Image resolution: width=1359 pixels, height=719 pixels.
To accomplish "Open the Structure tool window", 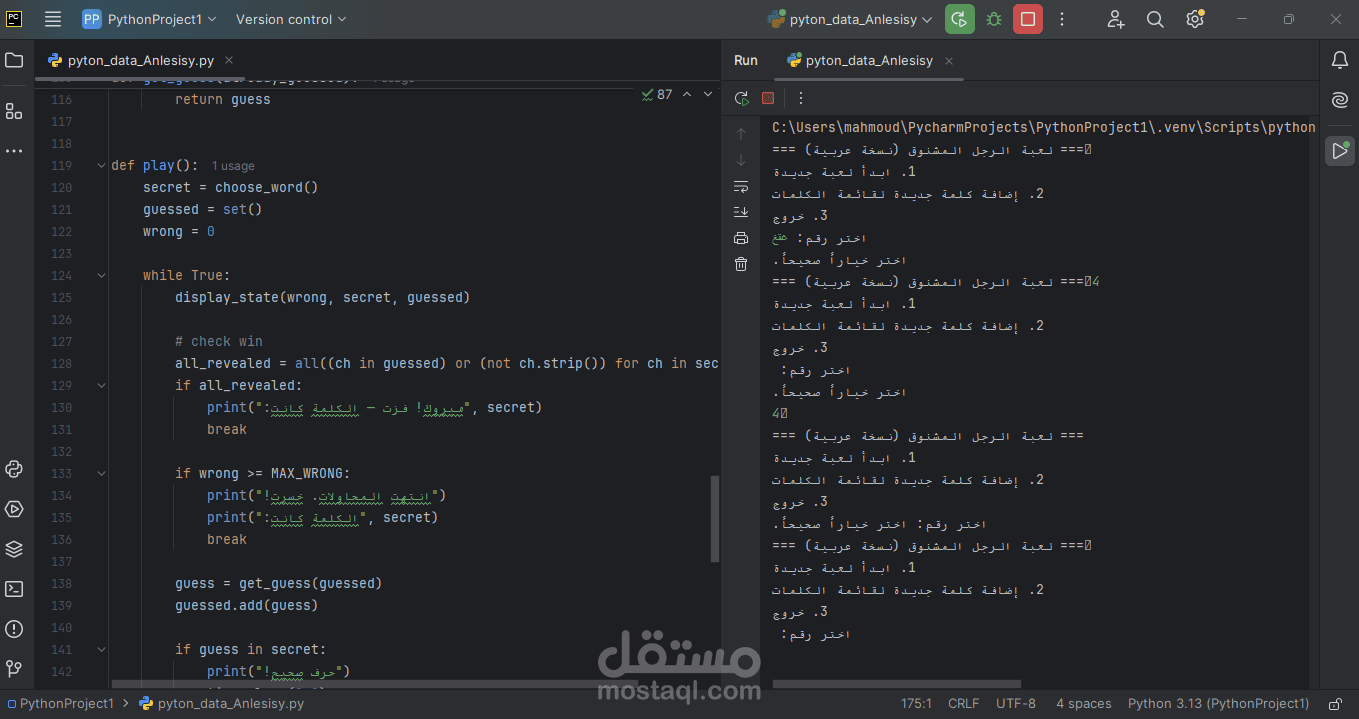I will 14,111.
